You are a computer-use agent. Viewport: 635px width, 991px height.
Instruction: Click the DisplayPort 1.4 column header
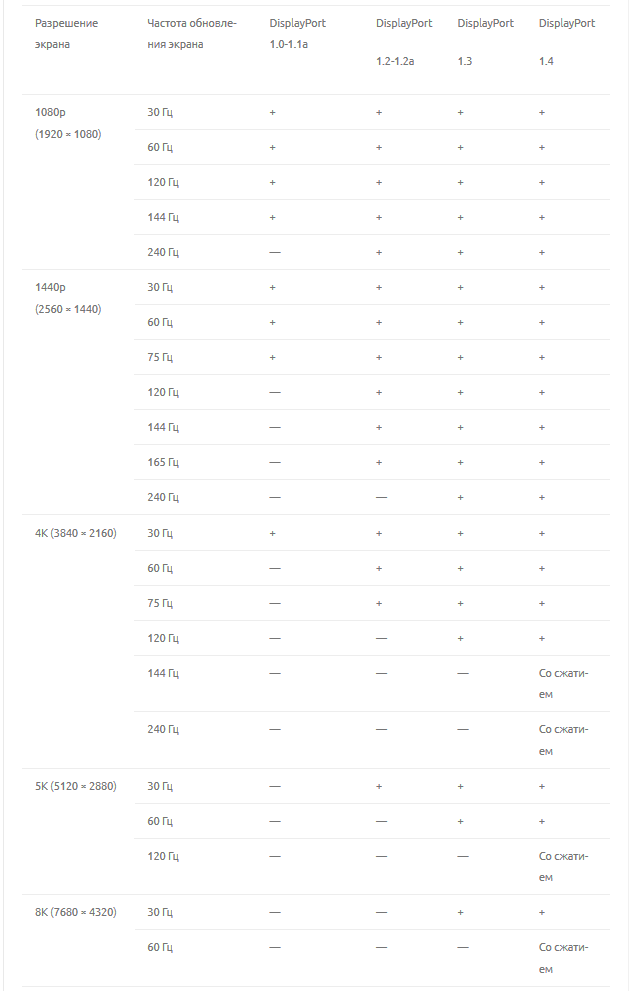point(566,42)
